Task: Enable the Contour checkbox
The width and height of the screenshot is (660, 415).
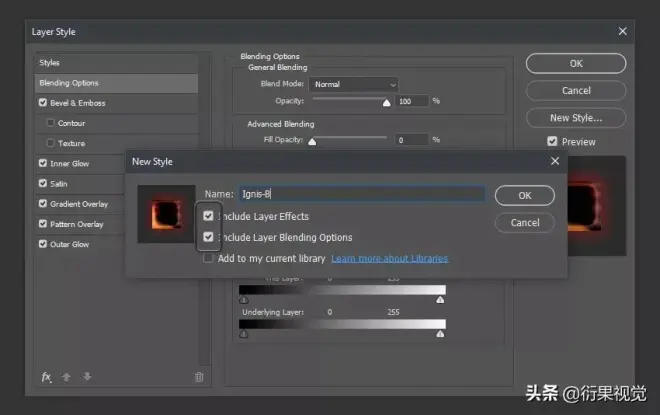Action: click(51, 122)
